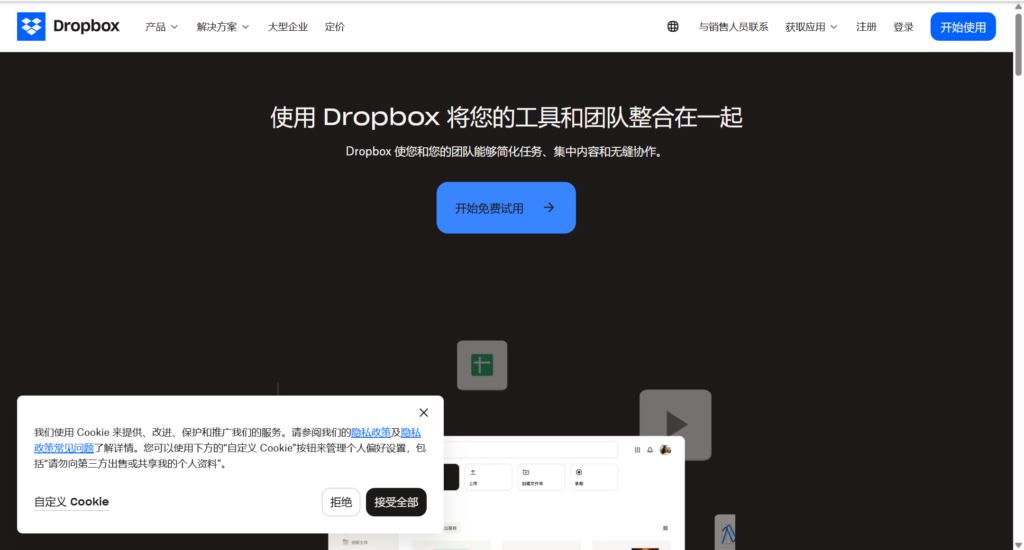Click the Dropbox box logo icon
The height and width of the screenshot is (550, 1024).
tap(31, 27)
